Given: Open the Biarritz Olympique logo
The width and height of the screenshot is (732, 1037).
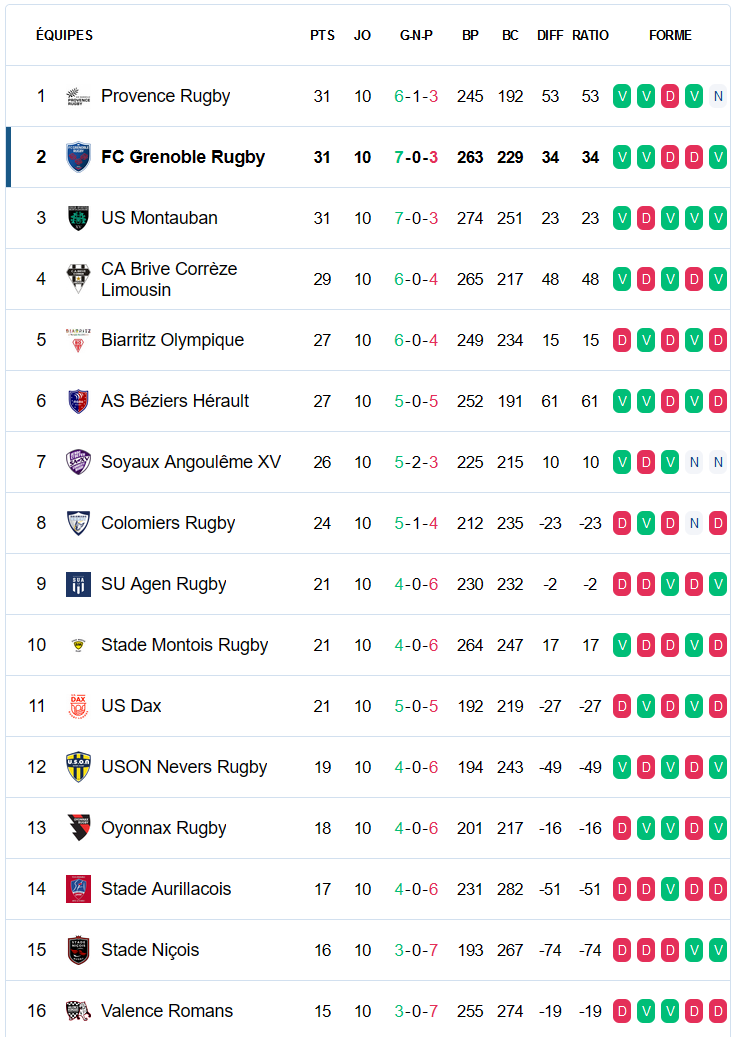Looking at the screenshot, I should coord(78,340).
